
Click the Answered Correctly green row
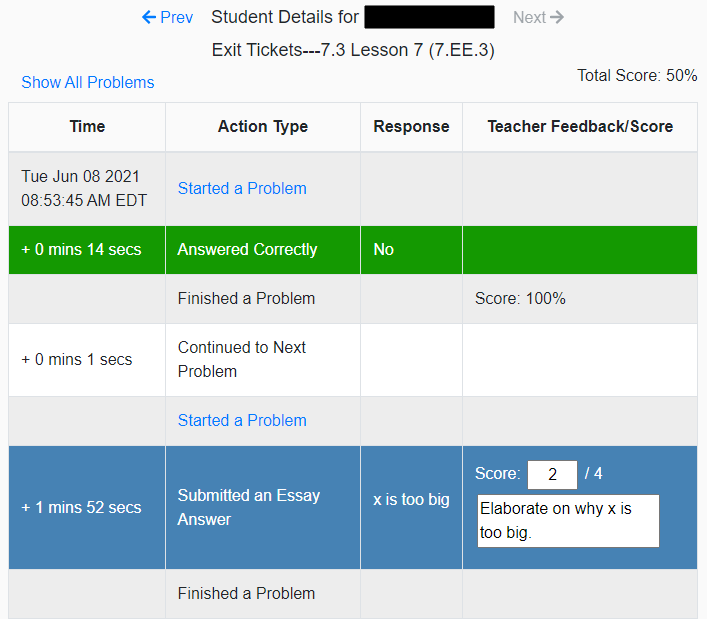point(247,249)
